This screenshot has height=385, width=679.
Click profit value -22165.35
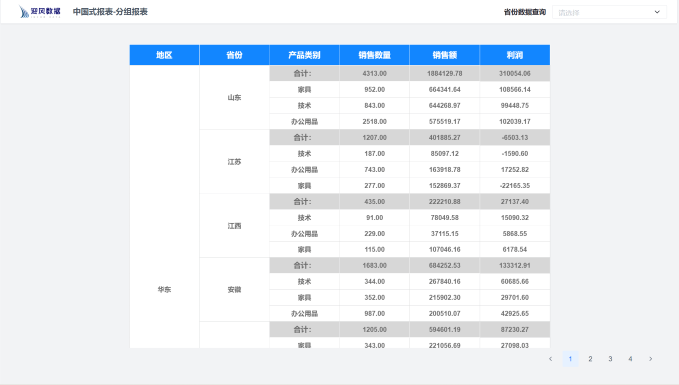[515, 186]
